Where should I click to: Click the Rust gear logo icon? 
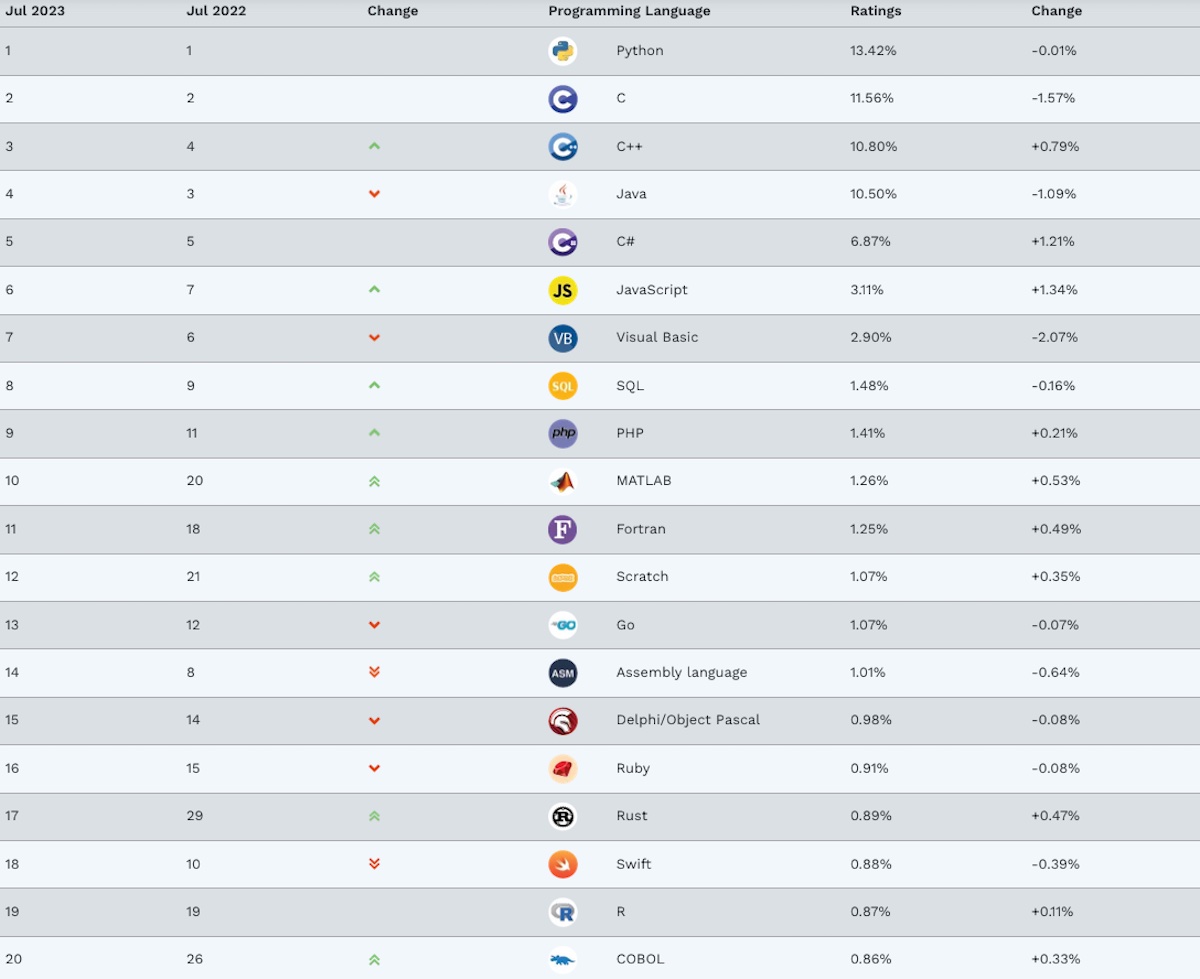[563, 816]
